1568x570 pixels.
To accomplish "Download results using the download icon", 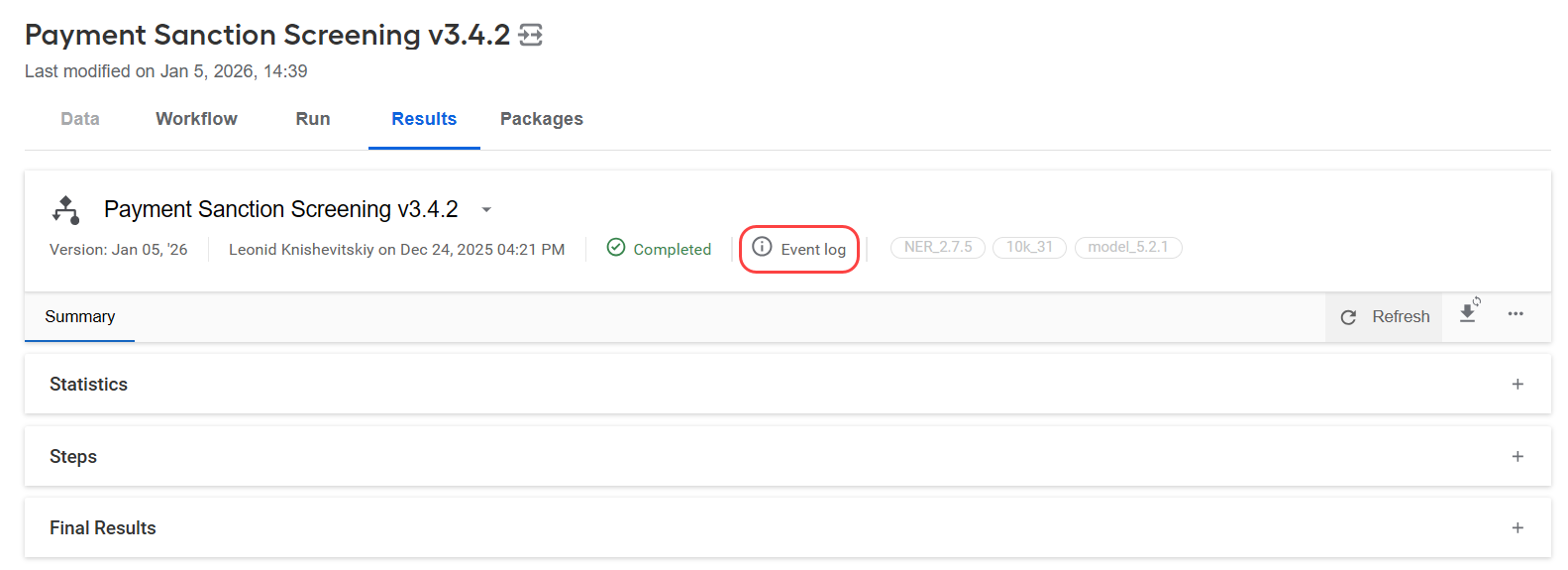I will [x=1469, y=311].
